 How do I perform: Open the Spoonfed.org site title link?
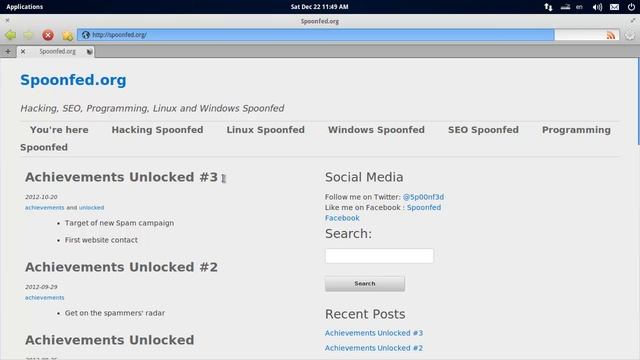[73, 80]
